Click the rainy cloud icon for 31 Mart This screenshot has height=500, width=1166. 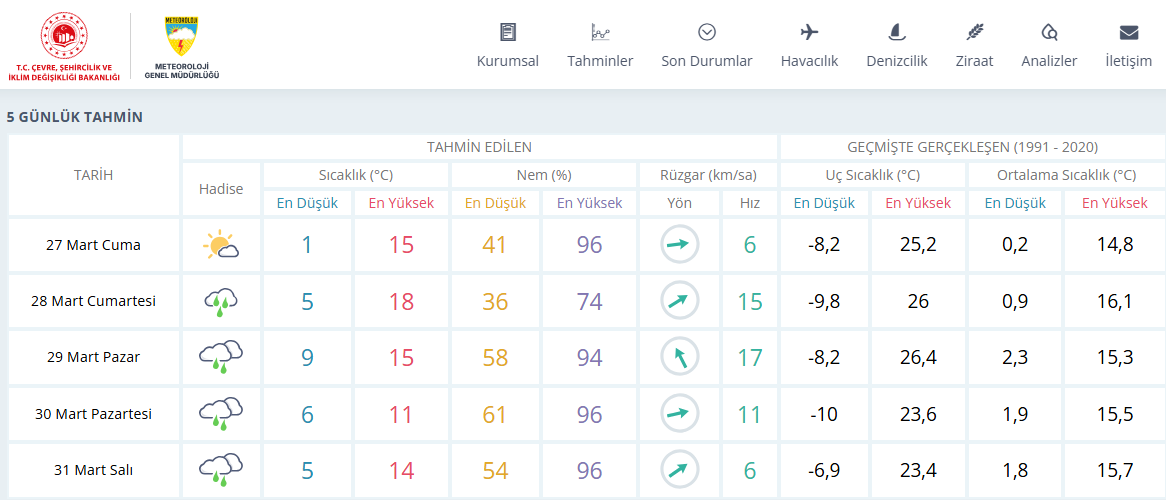point(221,469)
